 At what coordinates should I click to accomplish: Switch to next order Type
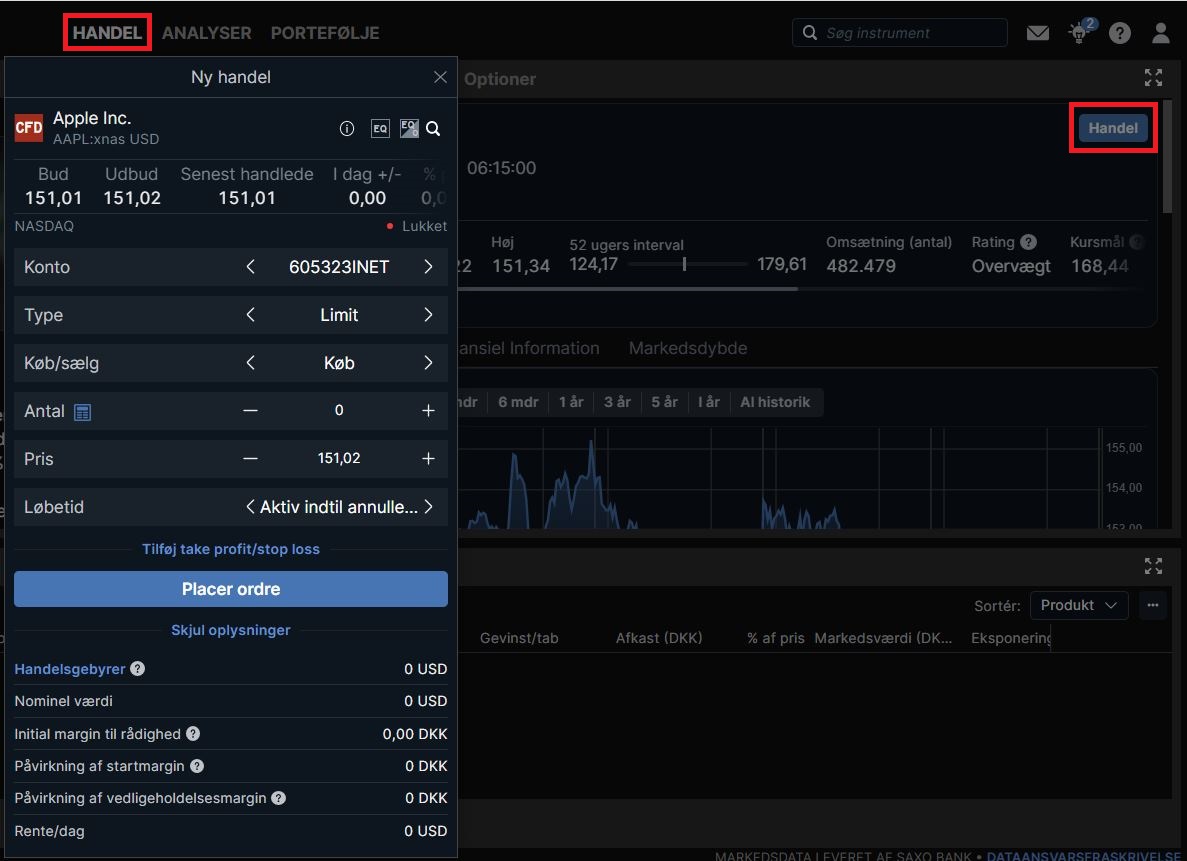tap(428, 315)
